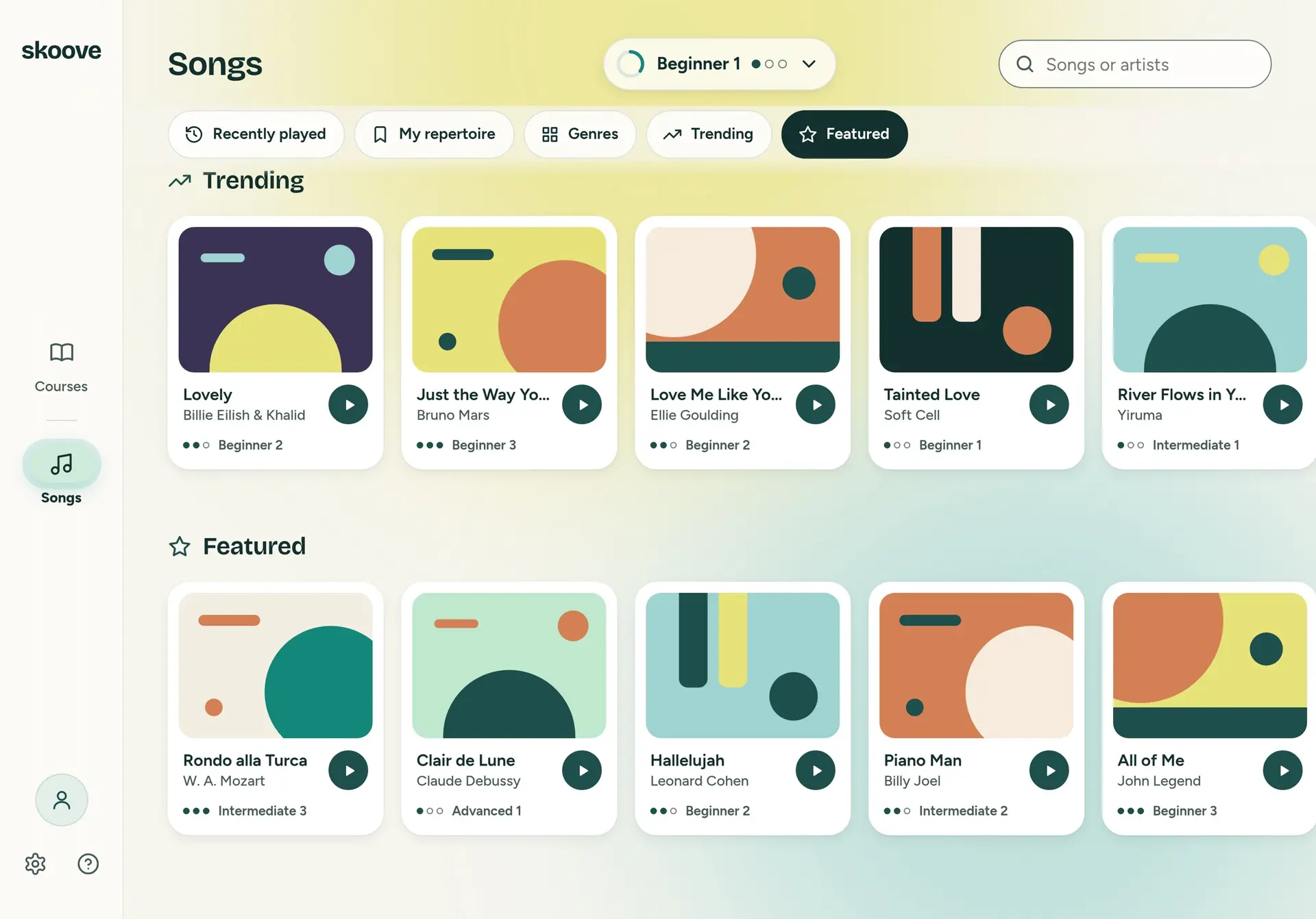1316x919 pixels.
Task: Click the Featured section heading
Action: [x=254, y=546]
